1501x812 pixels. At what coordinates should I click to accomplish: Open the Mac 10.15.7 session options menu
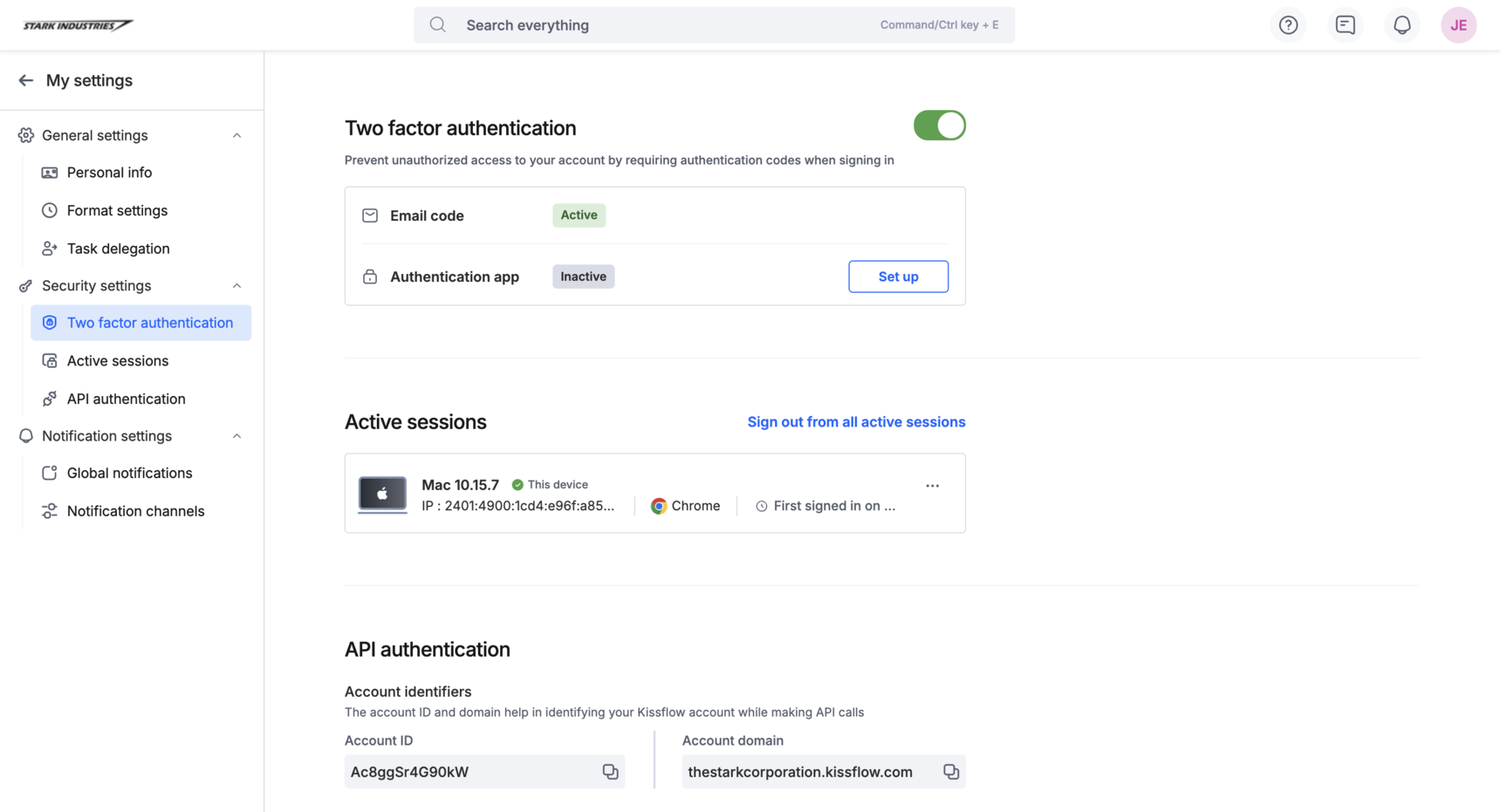tap(932, 486)
